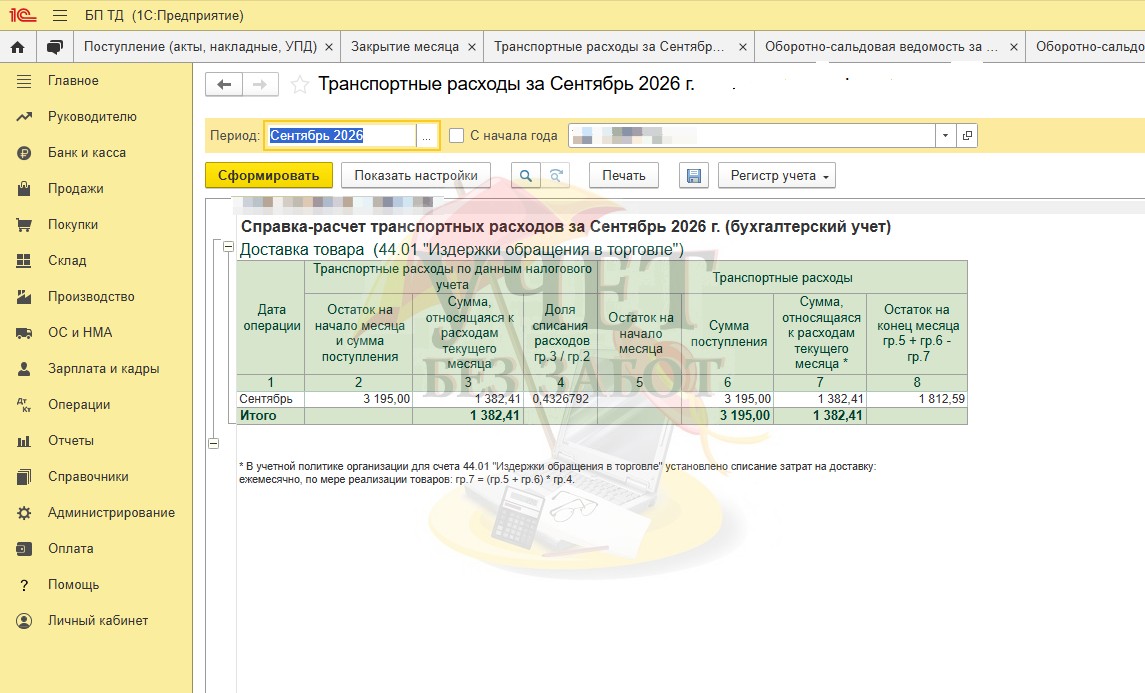
Task: Click Показать настройки button
Action: pyautogui.click(x=416, y=175)
